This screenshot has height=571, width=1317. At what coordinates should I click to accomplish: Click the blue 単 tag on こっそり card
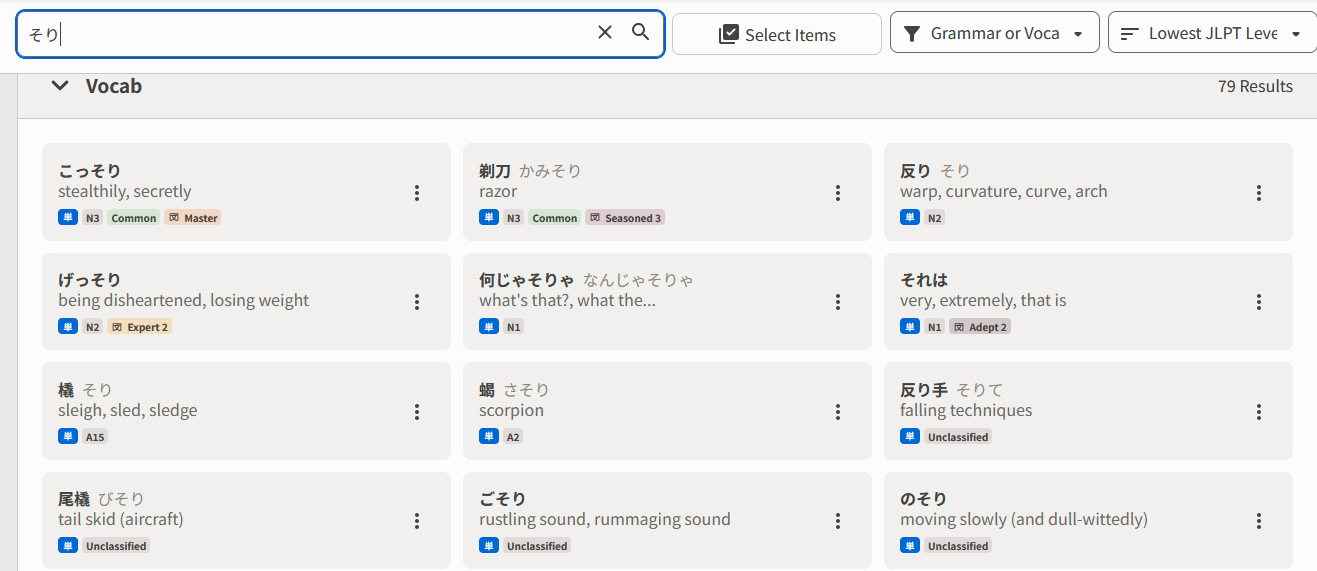[68, 218]
